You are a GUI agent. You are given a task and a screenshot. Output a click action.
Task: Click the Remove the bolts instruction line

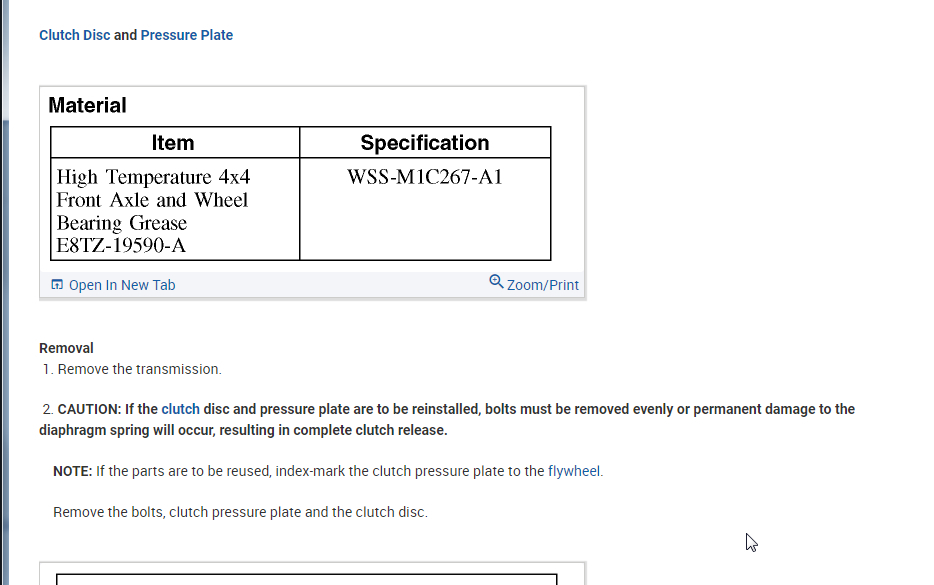click(240, 512)
